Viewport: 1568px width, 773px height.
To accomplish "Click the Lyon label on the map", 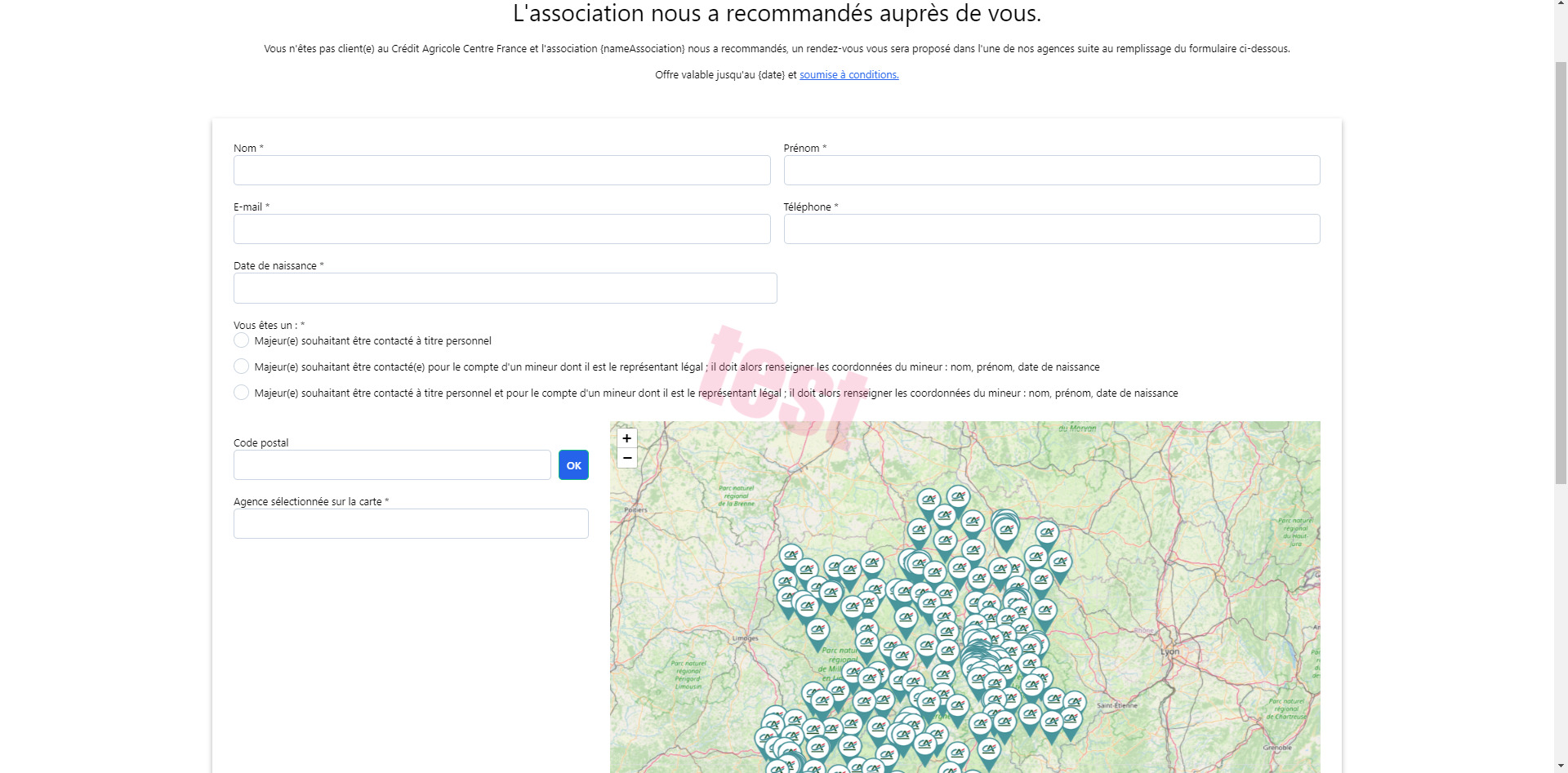I will point(1169,651).
